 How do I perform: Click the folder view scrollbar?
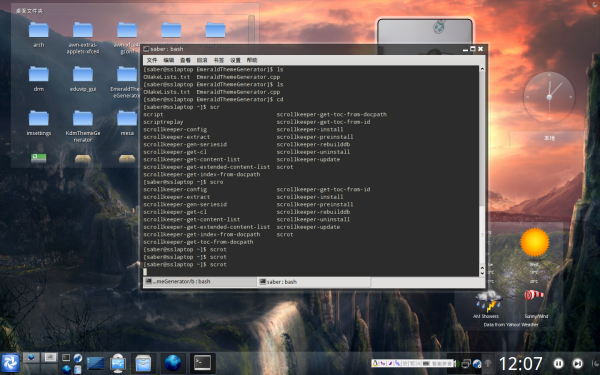[x=251, y=34]
